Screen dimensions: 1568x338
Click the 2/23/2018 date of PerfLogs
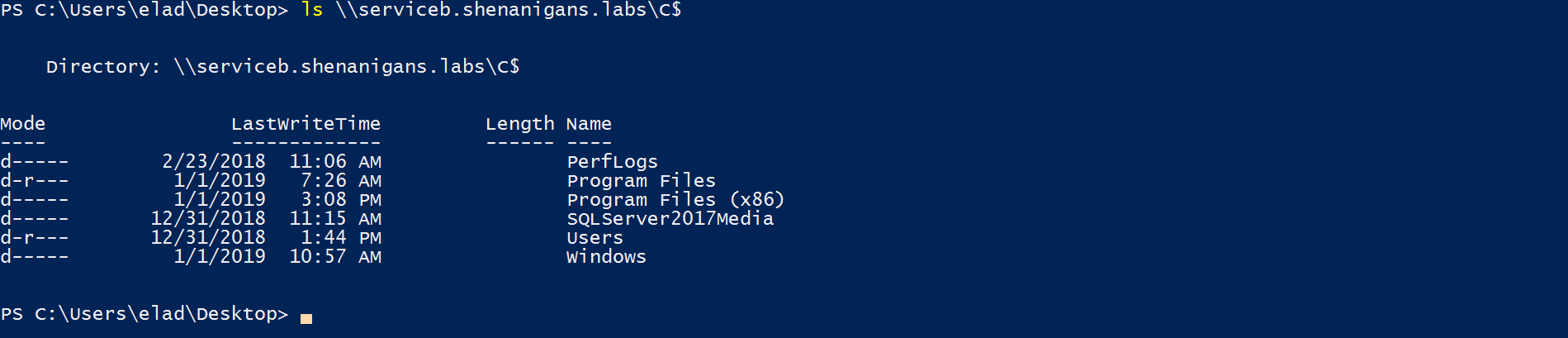tap(214, 161)
